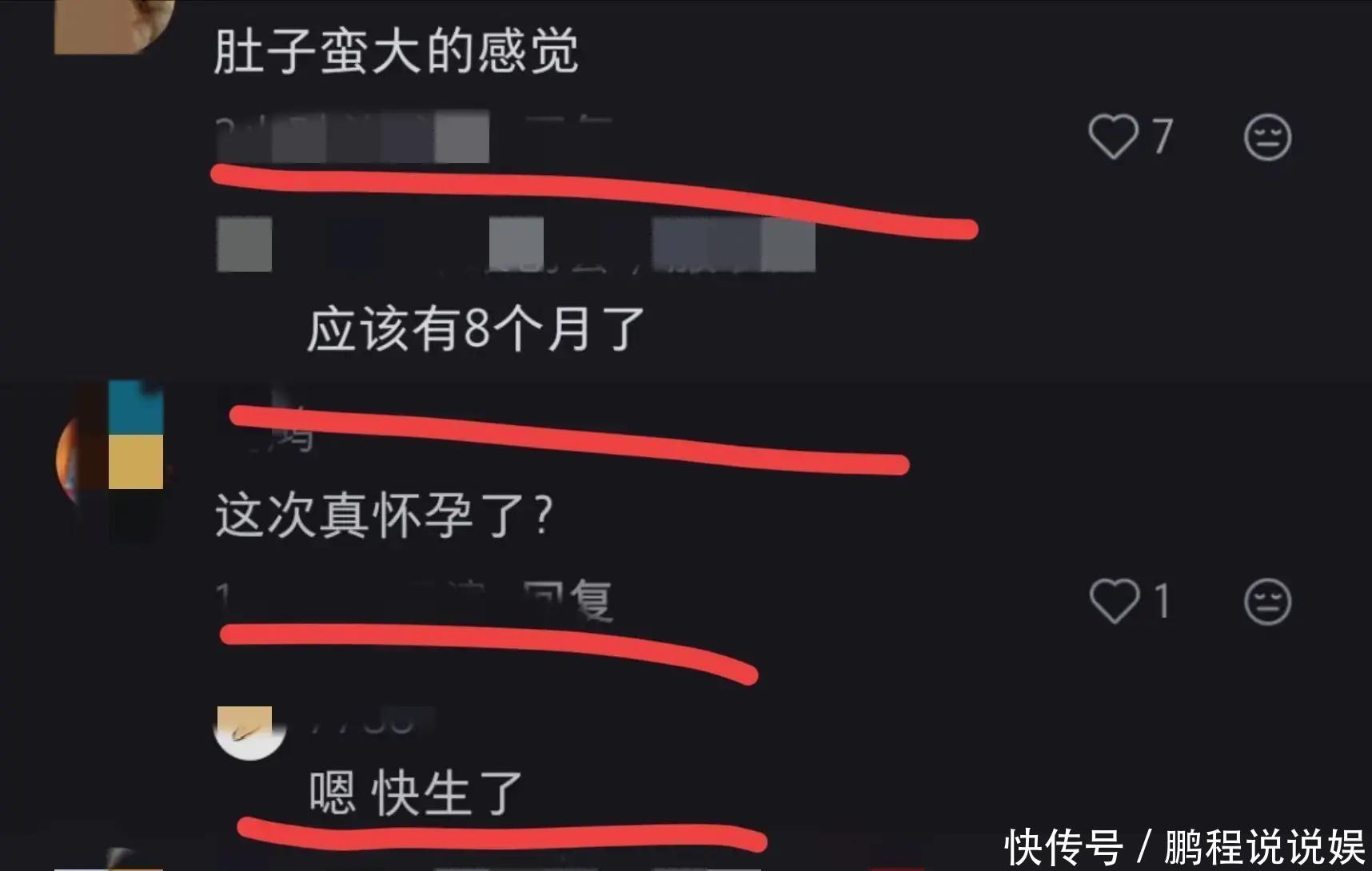Select reply text '嗯 快生了'
The width and height of the screenshot is (1372, 871).
tap(416, 793)
